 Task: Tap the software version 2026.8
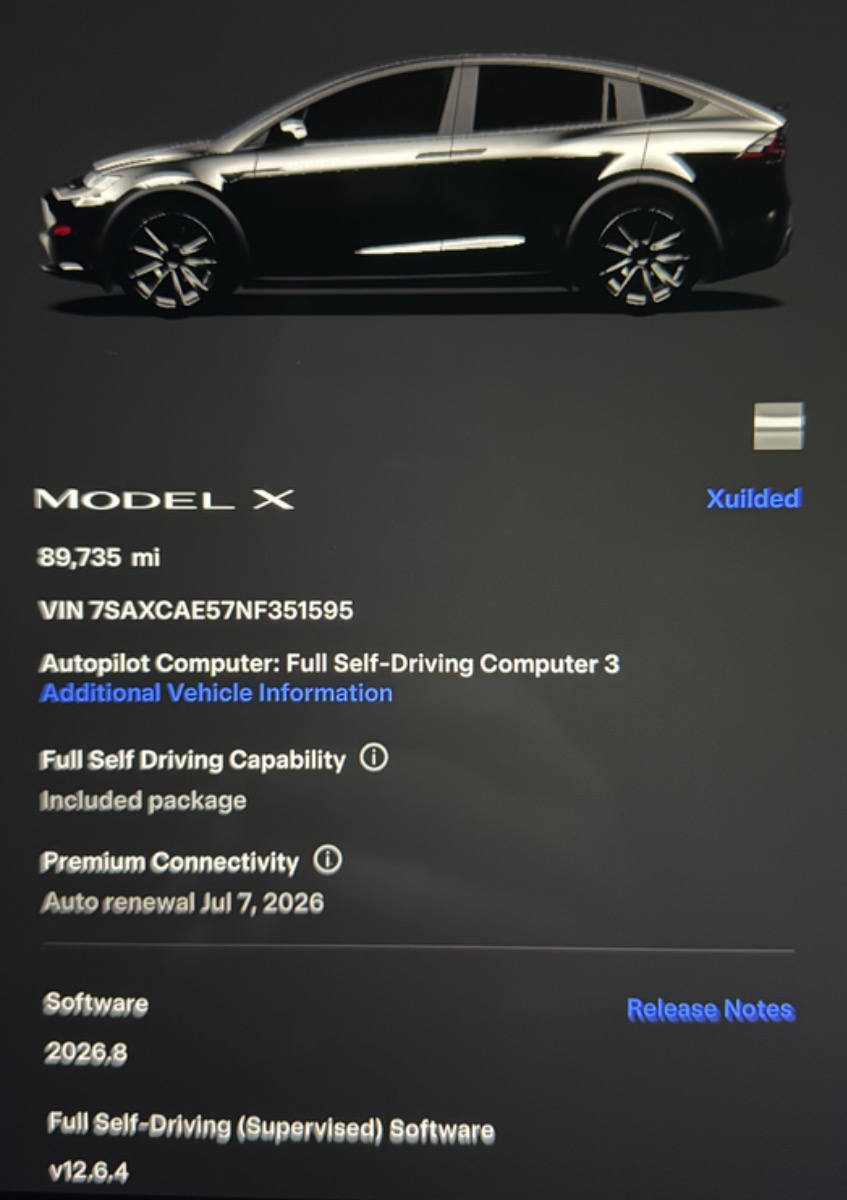(x=85, y=1053)
